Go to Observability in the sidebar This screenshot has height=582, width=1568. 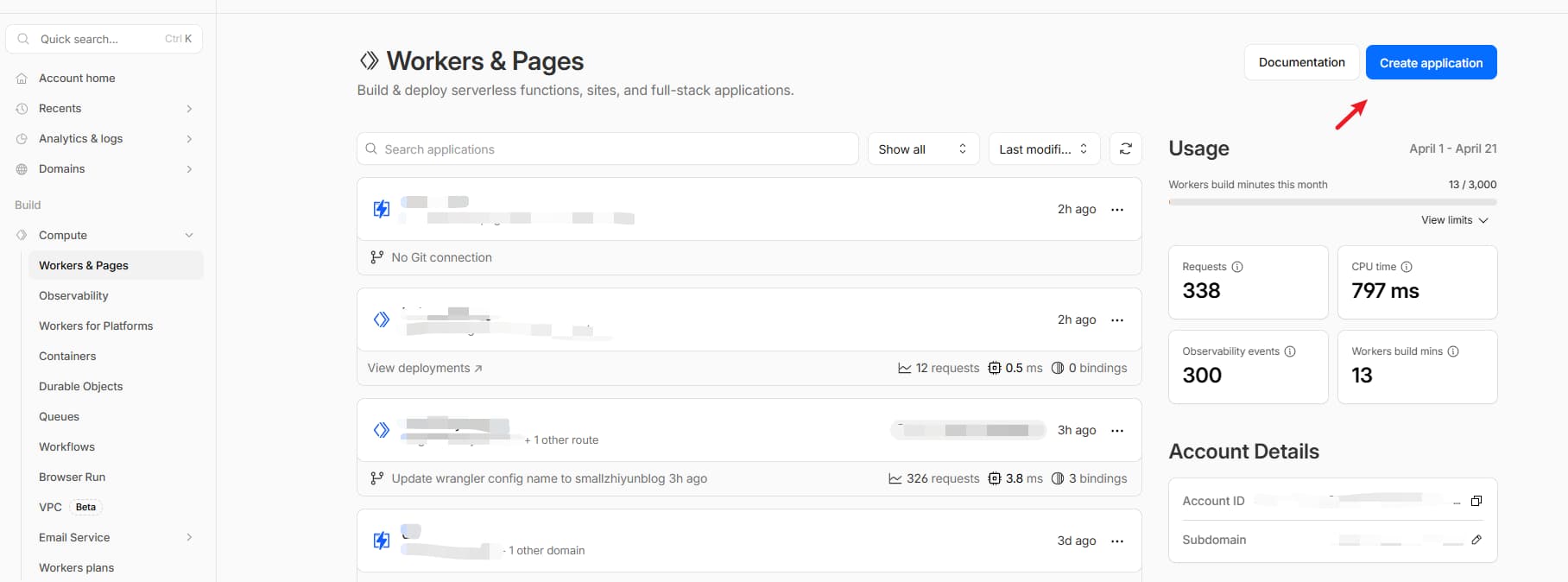[73, 295]
